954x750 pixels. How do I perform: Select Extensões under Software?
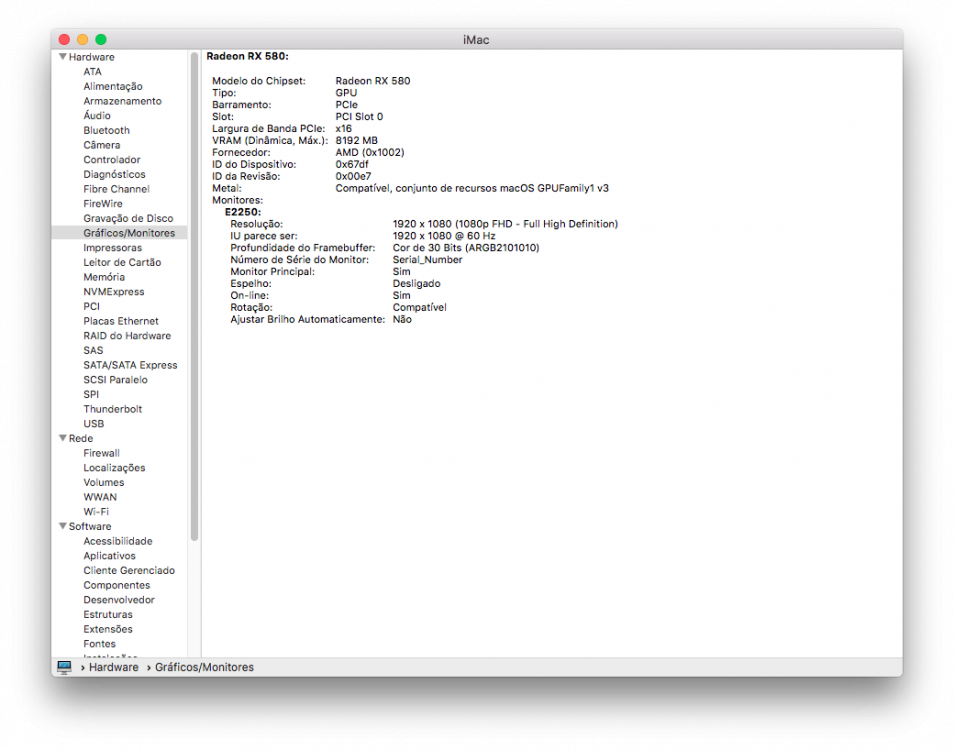108,629
